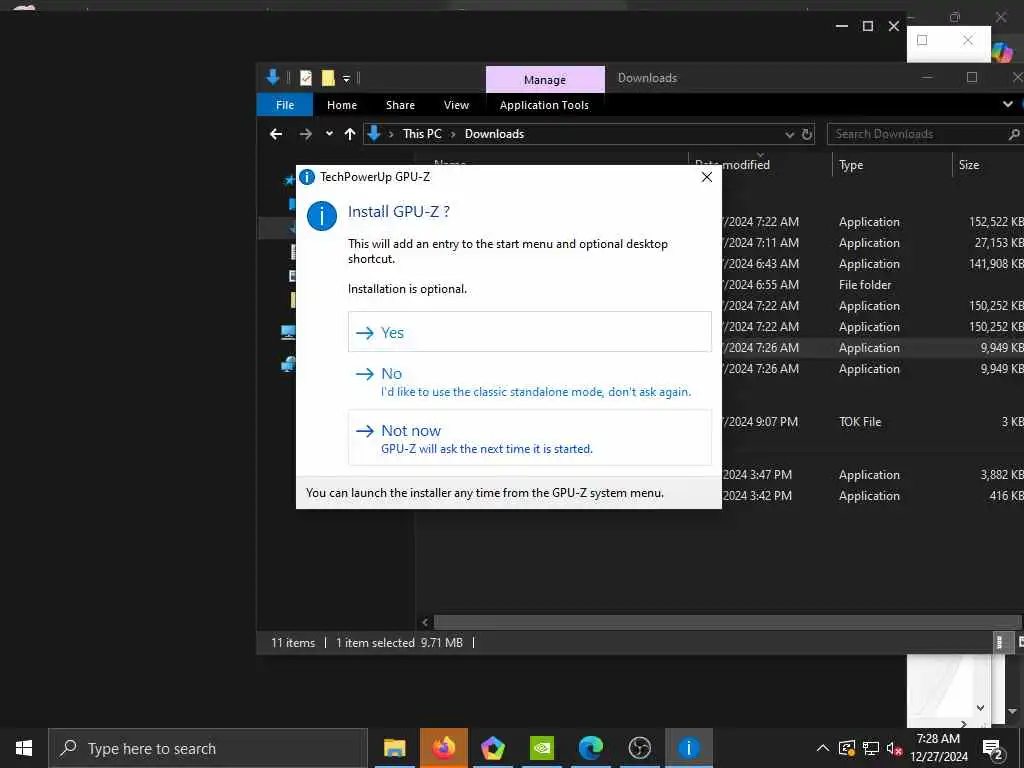Image resolution: width=1024 pixels, height=768 pixels.
Task: Expand the address bar history dropdown
Action: click(x=790, y=135)
